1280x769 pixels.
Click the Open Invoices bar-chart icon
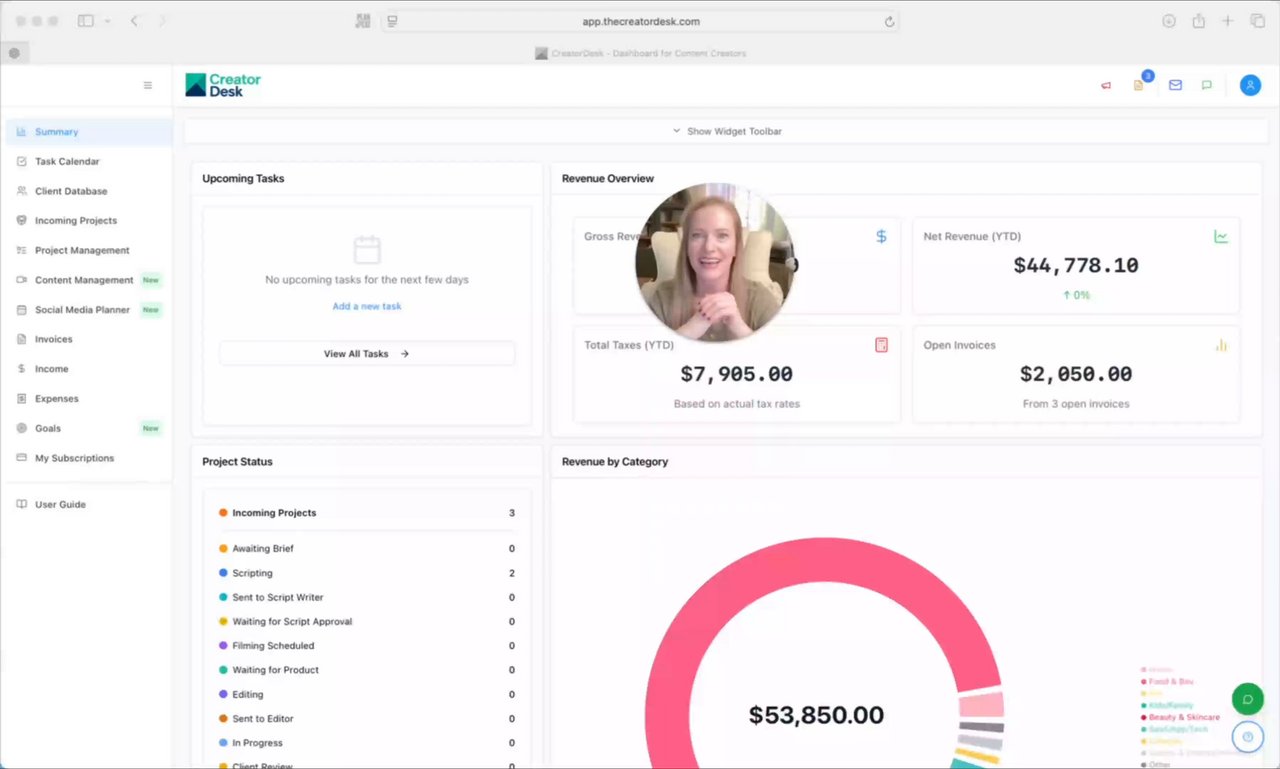click(1221, 345)
